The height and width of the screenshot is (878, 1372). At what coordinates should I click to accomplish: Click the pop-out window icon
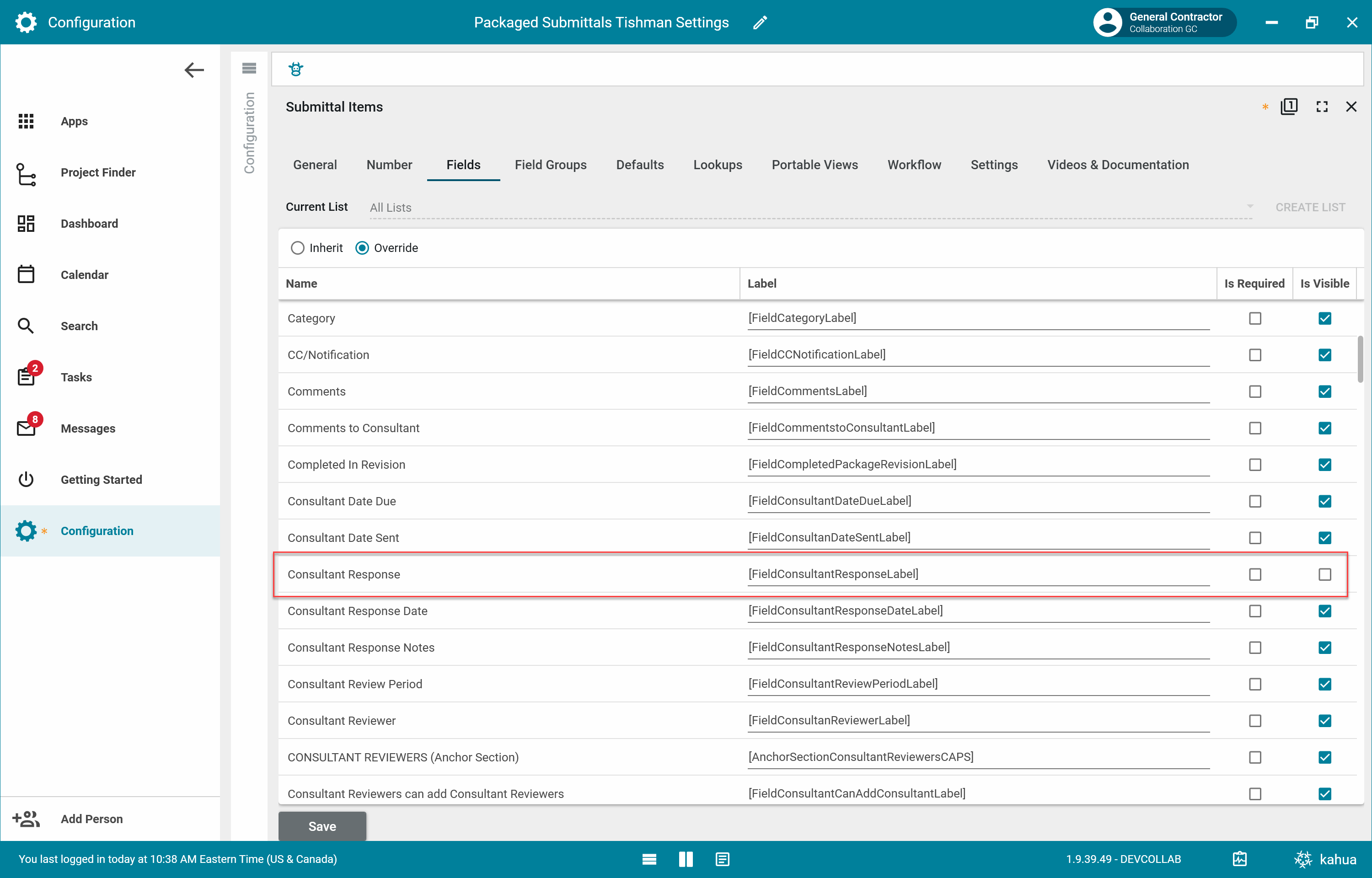click(1289, 107)
